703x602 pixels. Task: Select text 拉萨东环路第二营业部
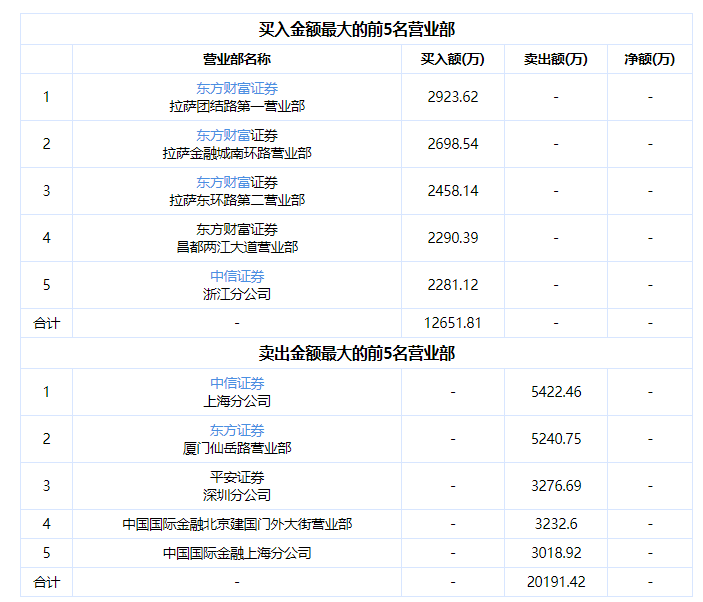click(237, 200)
